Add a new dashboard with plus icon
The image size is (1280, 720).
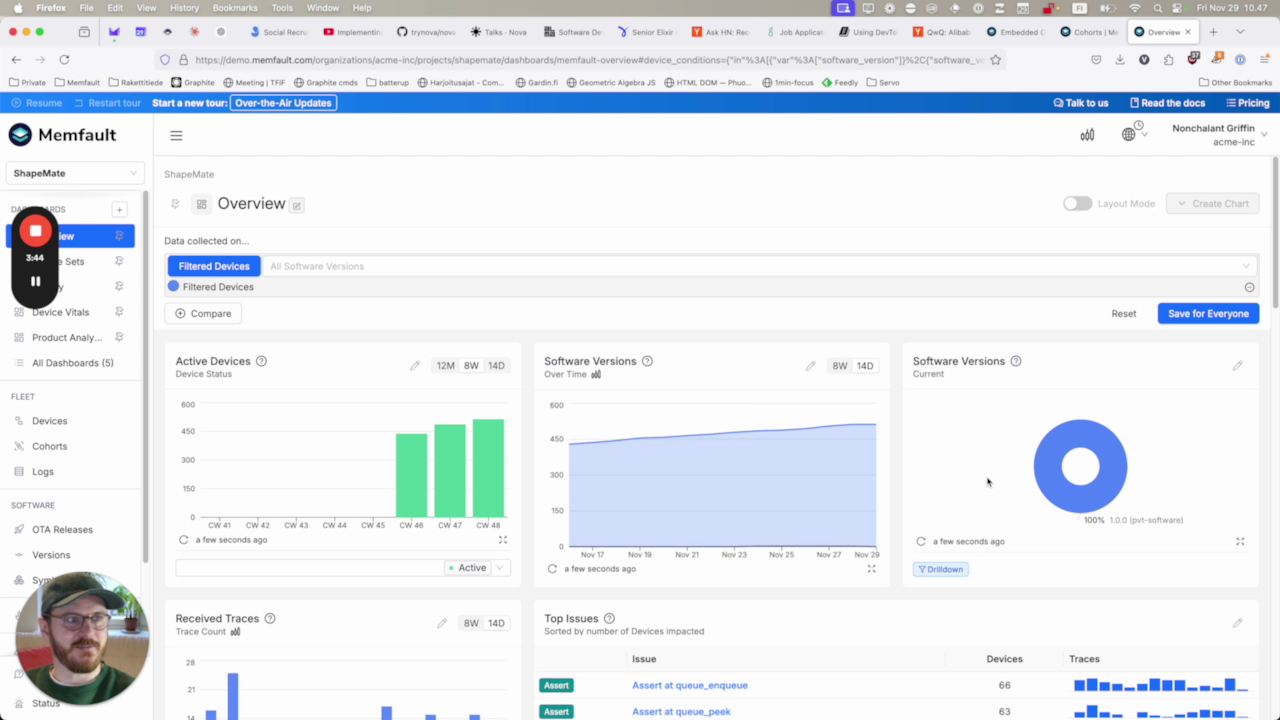point(119,209)
